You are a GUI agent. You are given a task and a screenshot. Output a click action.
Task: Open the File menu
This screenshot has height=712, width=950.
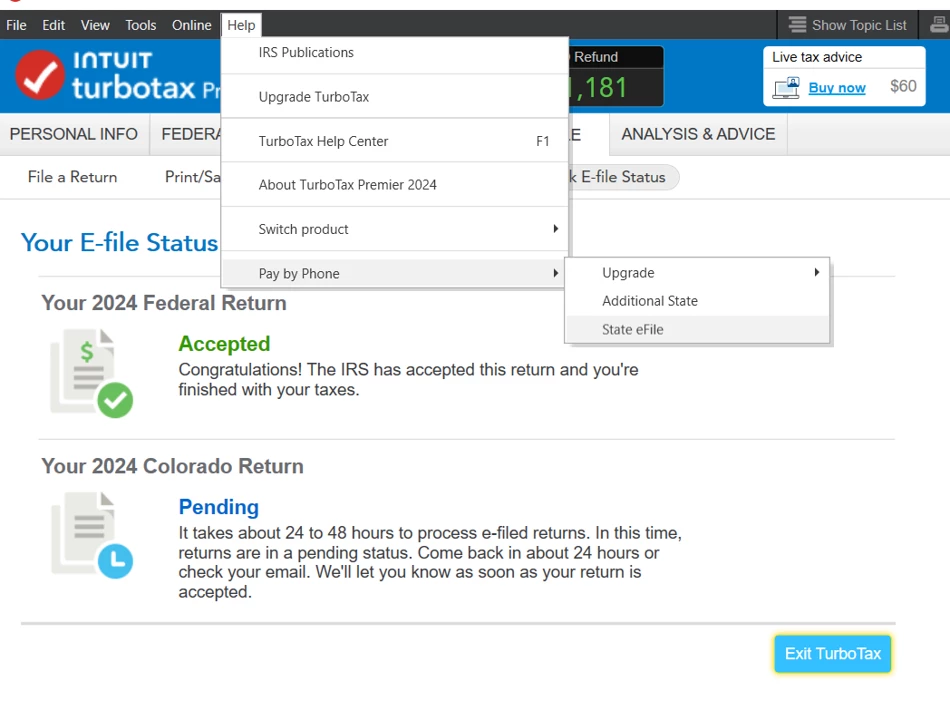coord(16,25)
